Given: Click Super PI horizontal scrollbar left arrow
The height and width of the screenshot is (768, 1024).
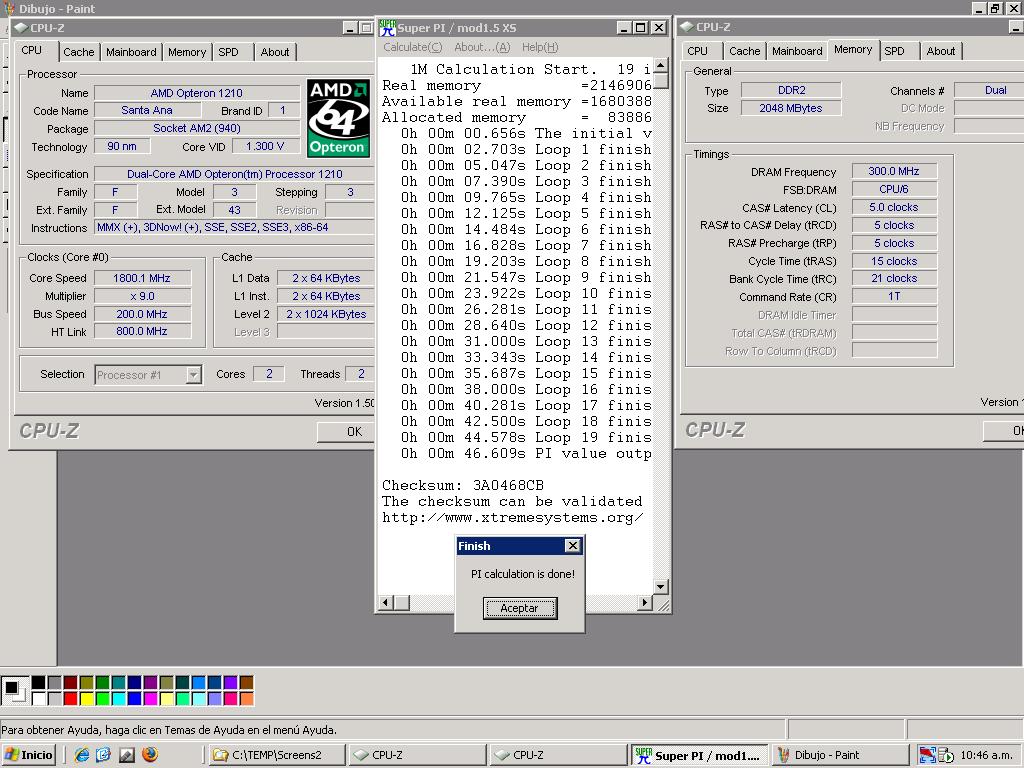Looking at the screenshot, I should click(x=386, y=602).
